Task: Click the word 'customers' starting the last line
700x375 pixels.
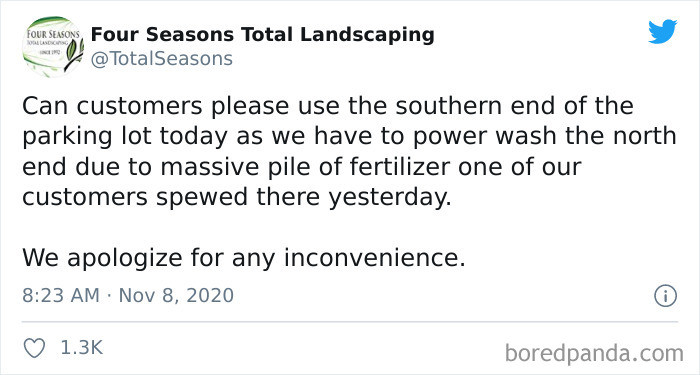Action: [85, 197]
